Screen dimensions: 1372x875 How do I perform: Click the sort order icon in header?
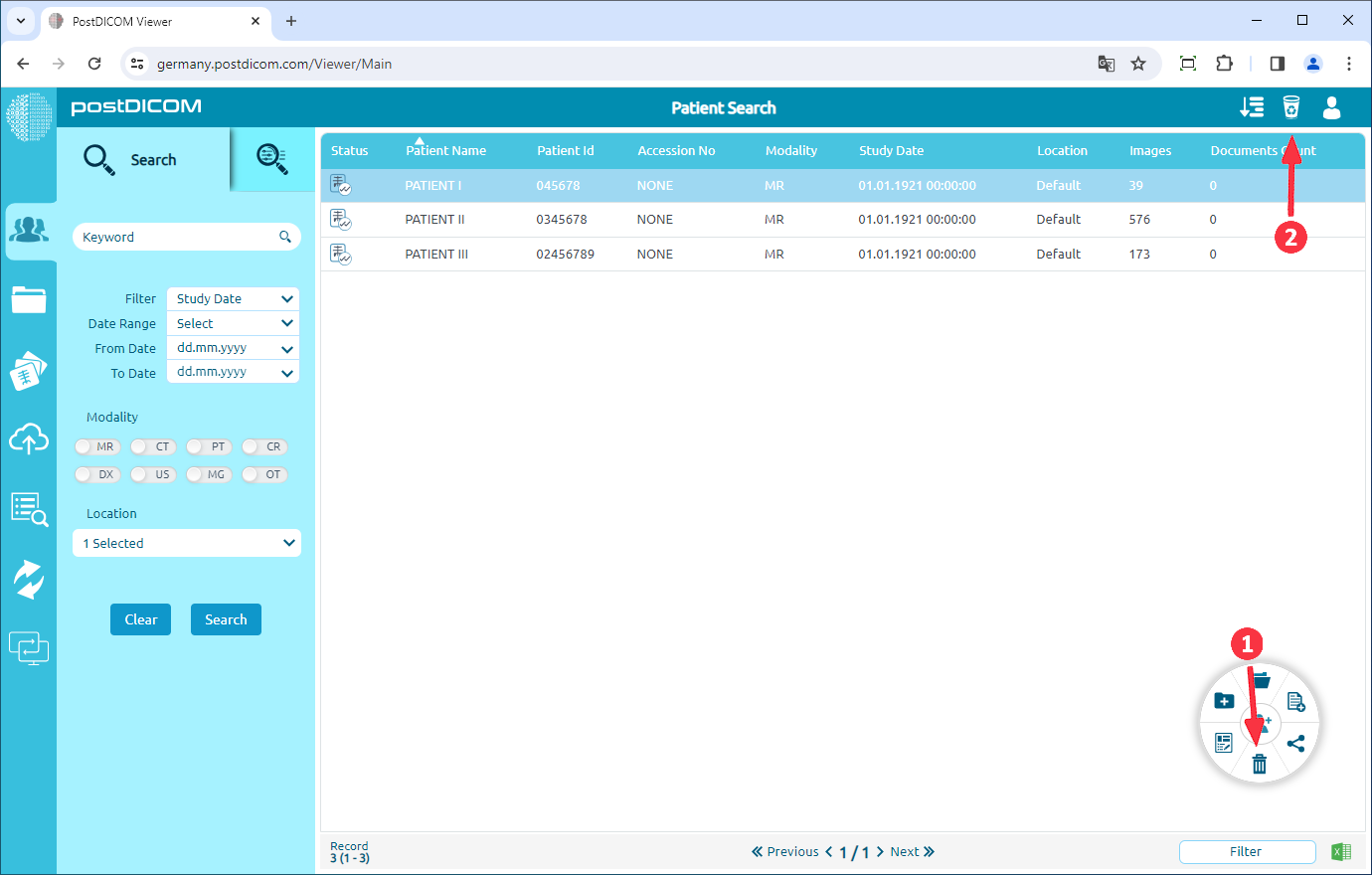1252,107
